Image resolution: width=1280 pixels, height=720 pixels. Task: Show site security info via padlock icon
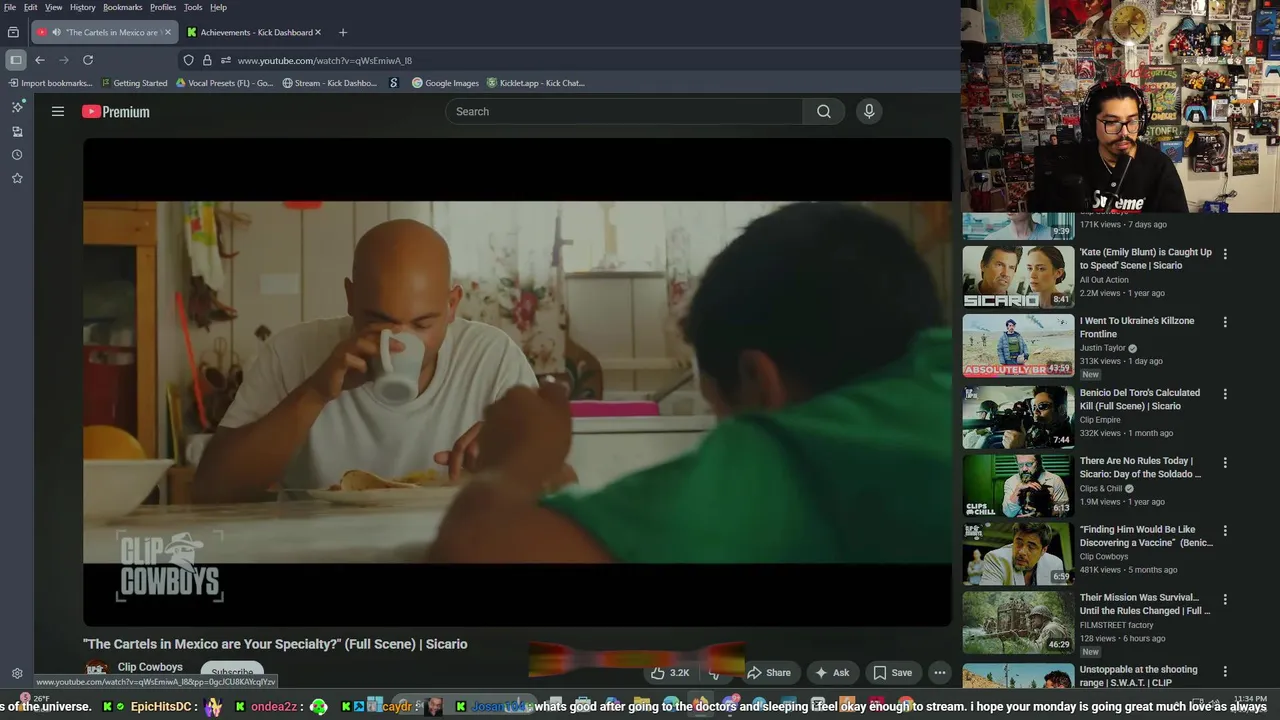207,60
